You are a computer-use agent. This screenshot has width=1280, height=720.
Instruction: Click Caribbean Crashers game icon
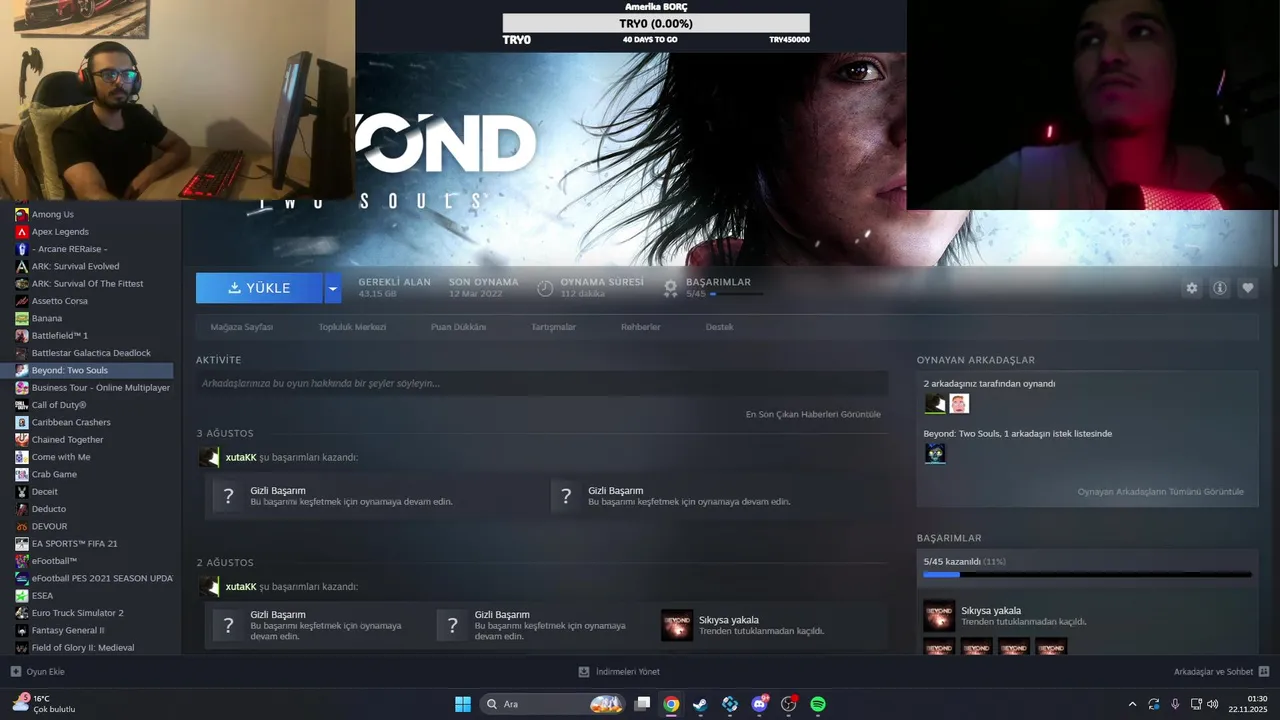point(22,422)
